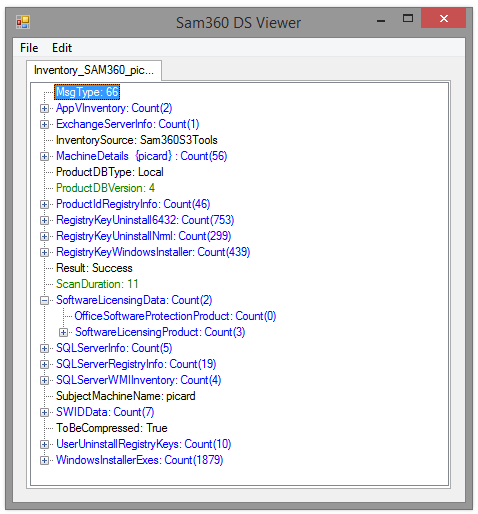Select OfficeSoftwareProtectionProduct: Count(0) item

[x=175, y=316]
